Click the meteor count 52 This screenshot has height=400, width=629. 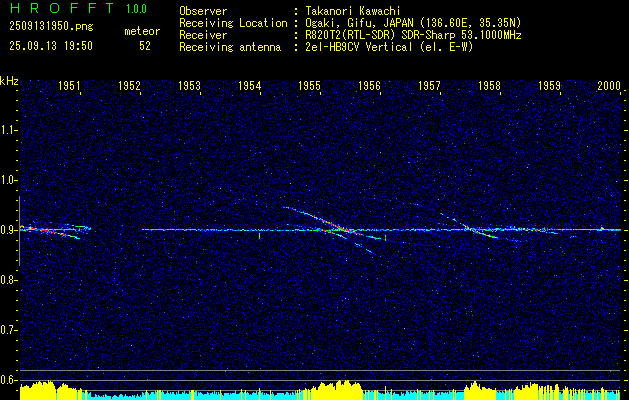(x=145, y=46)
